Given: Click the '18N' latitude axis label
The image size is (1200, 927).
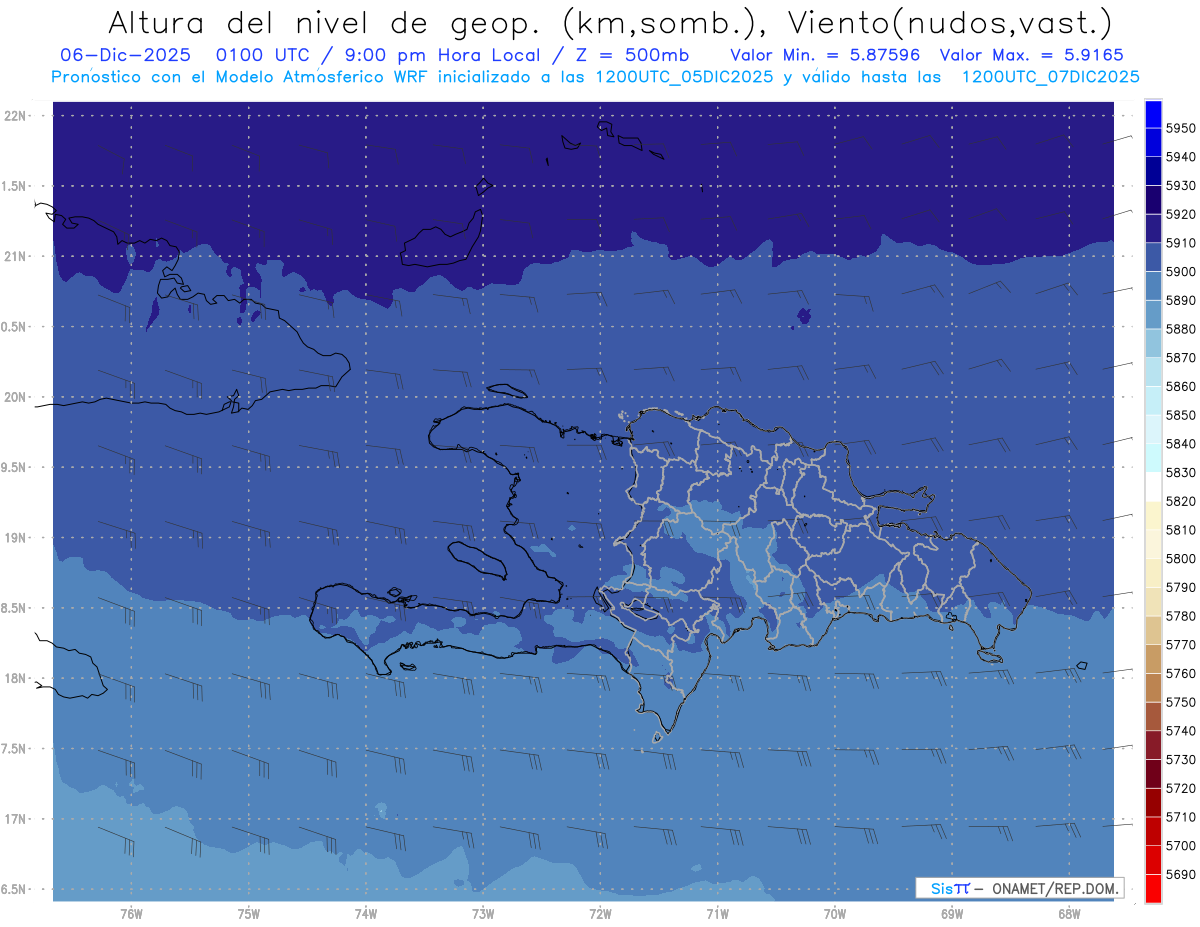Looking at the screenshot, I should pyautogui.click(x=15, y=679).
